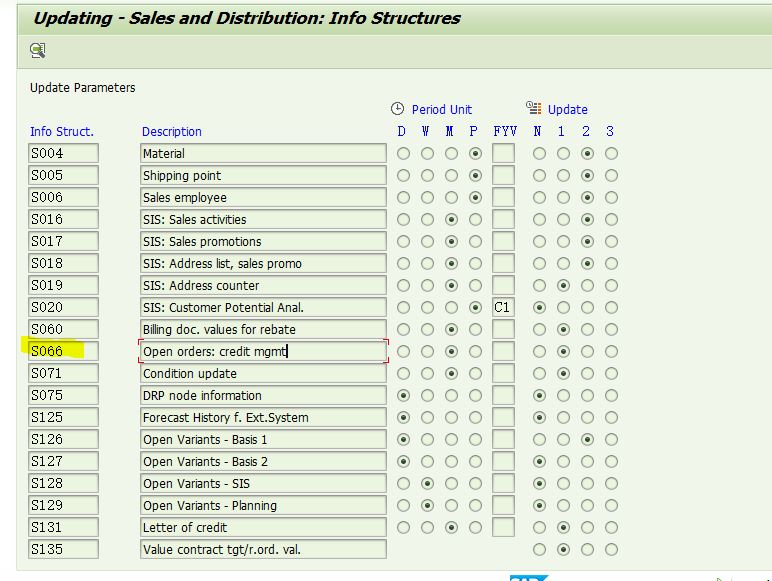Click the 'Sales employee' description field

tap(263, 197)
